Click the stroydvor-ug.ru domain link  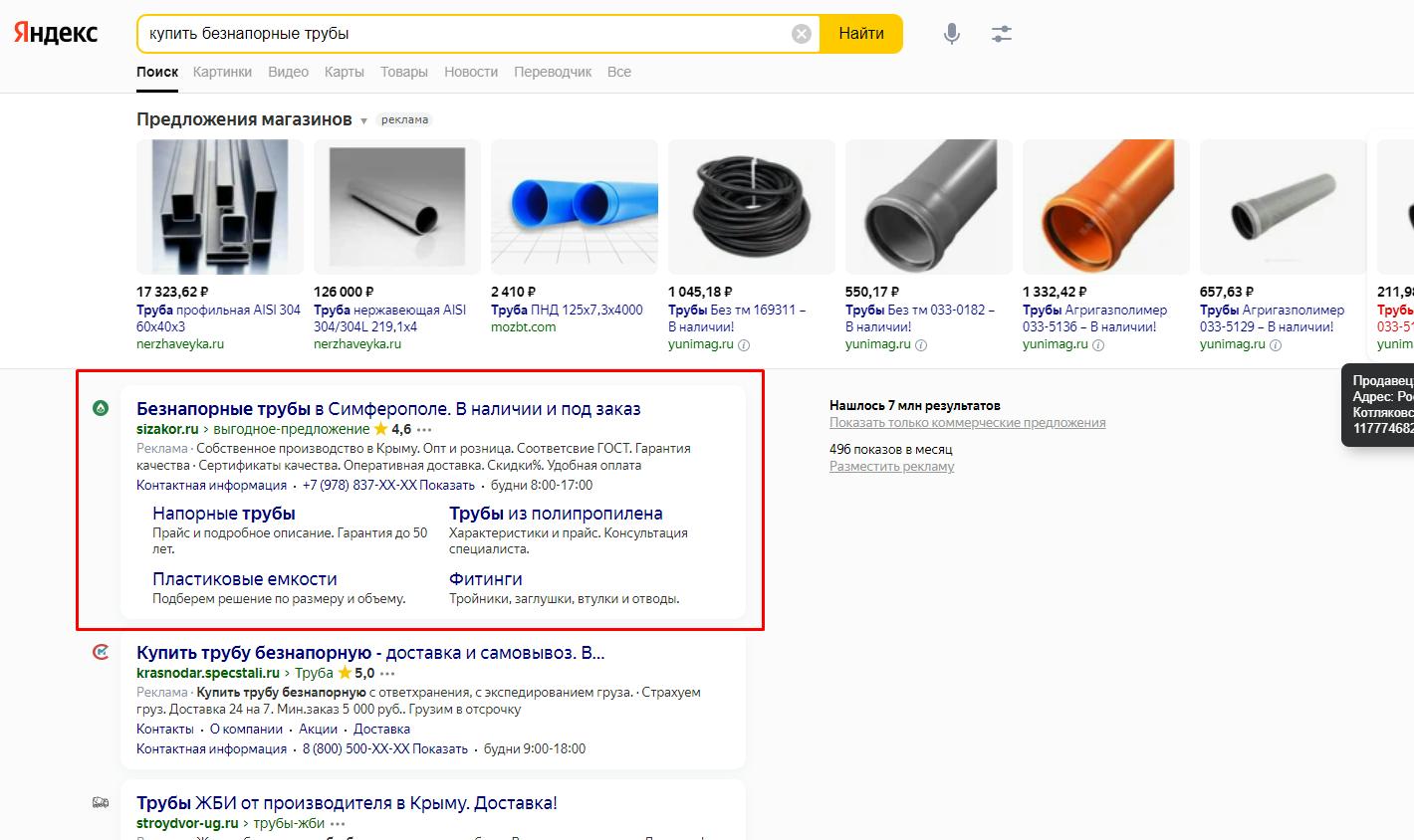[187, 824]
